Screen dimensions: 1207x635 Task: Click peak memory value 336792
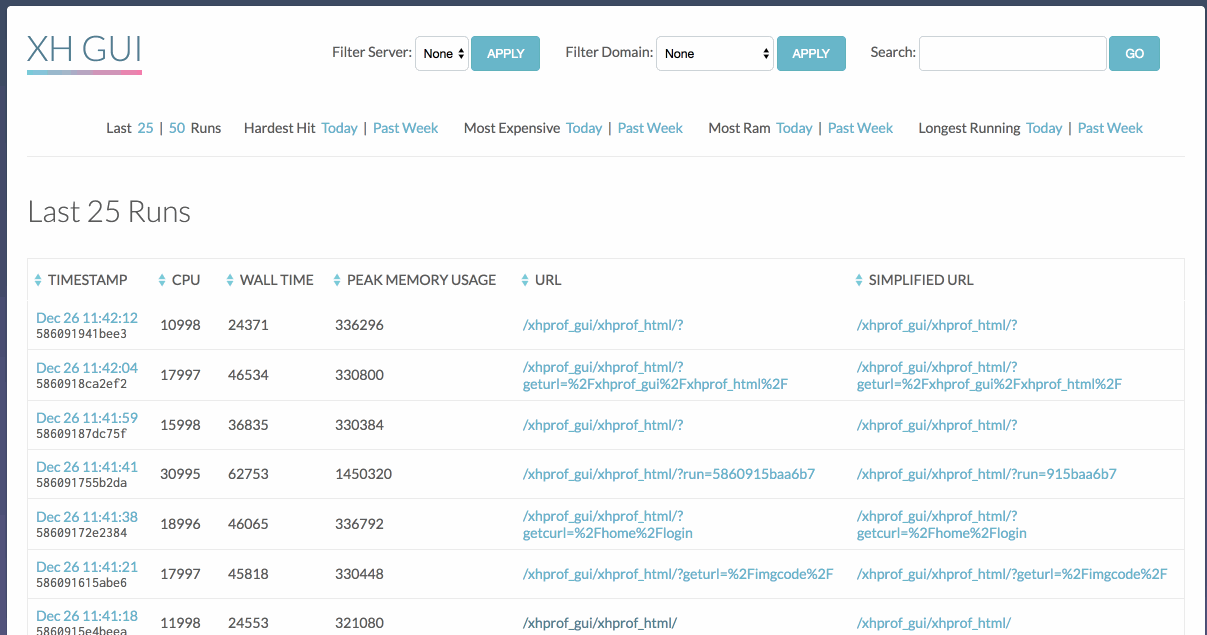359,524
